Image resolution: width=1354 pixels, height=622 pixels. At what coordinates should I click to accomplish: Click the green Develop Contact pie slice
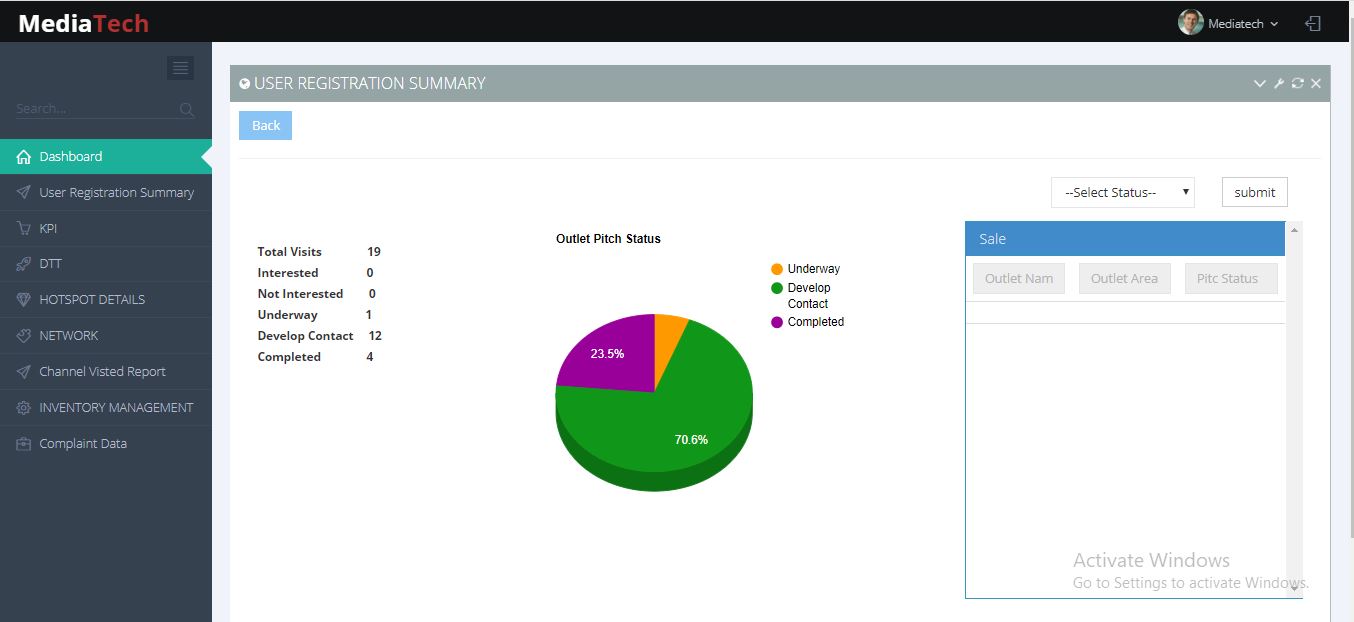(x=670, y=420)
